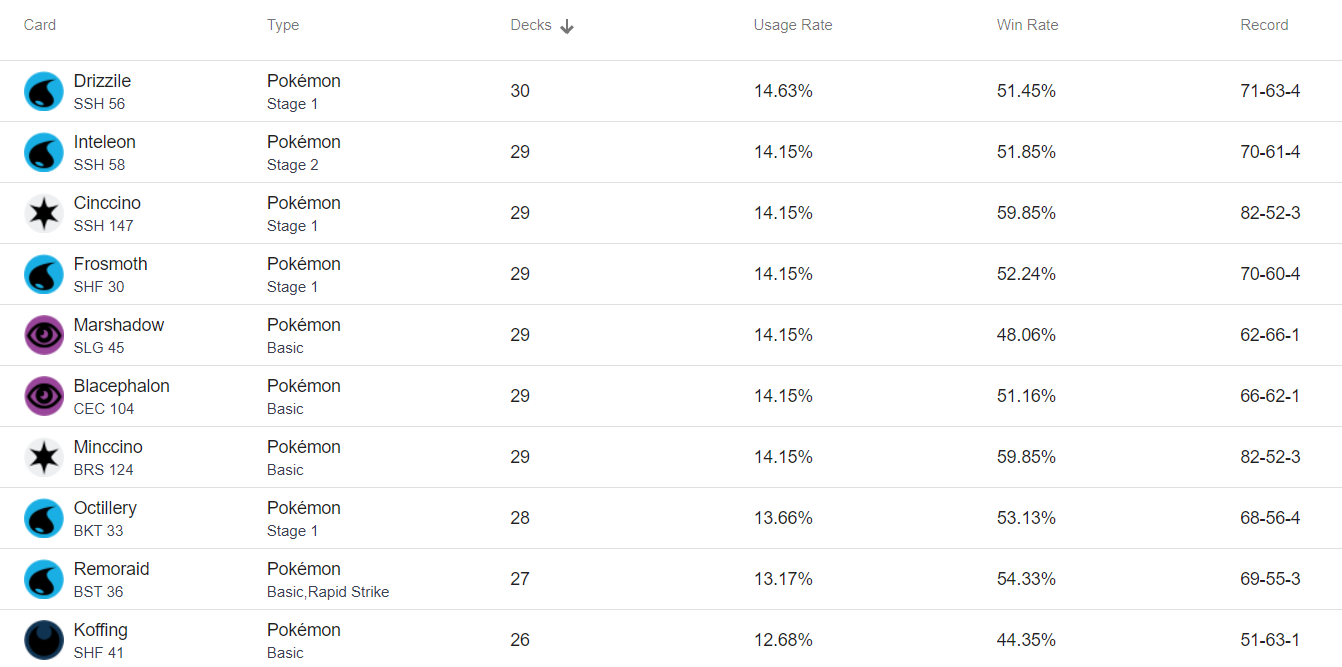Click the Darkness type icon beside Koffing
1342x667 pixels.
pos(44,640)
